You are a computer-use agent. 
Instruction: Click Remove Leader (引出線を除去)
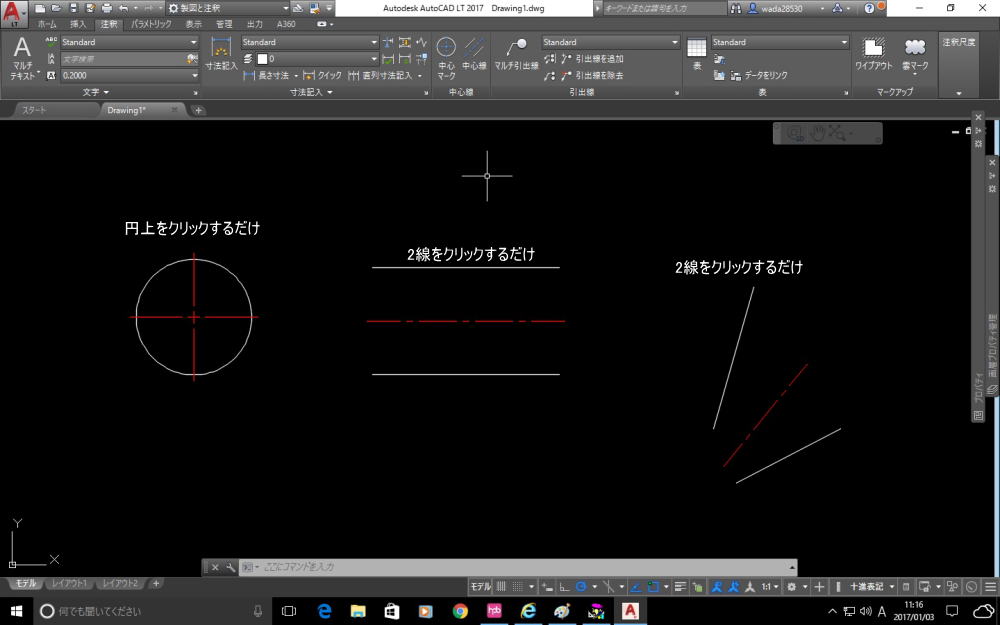tap(592, 75)
